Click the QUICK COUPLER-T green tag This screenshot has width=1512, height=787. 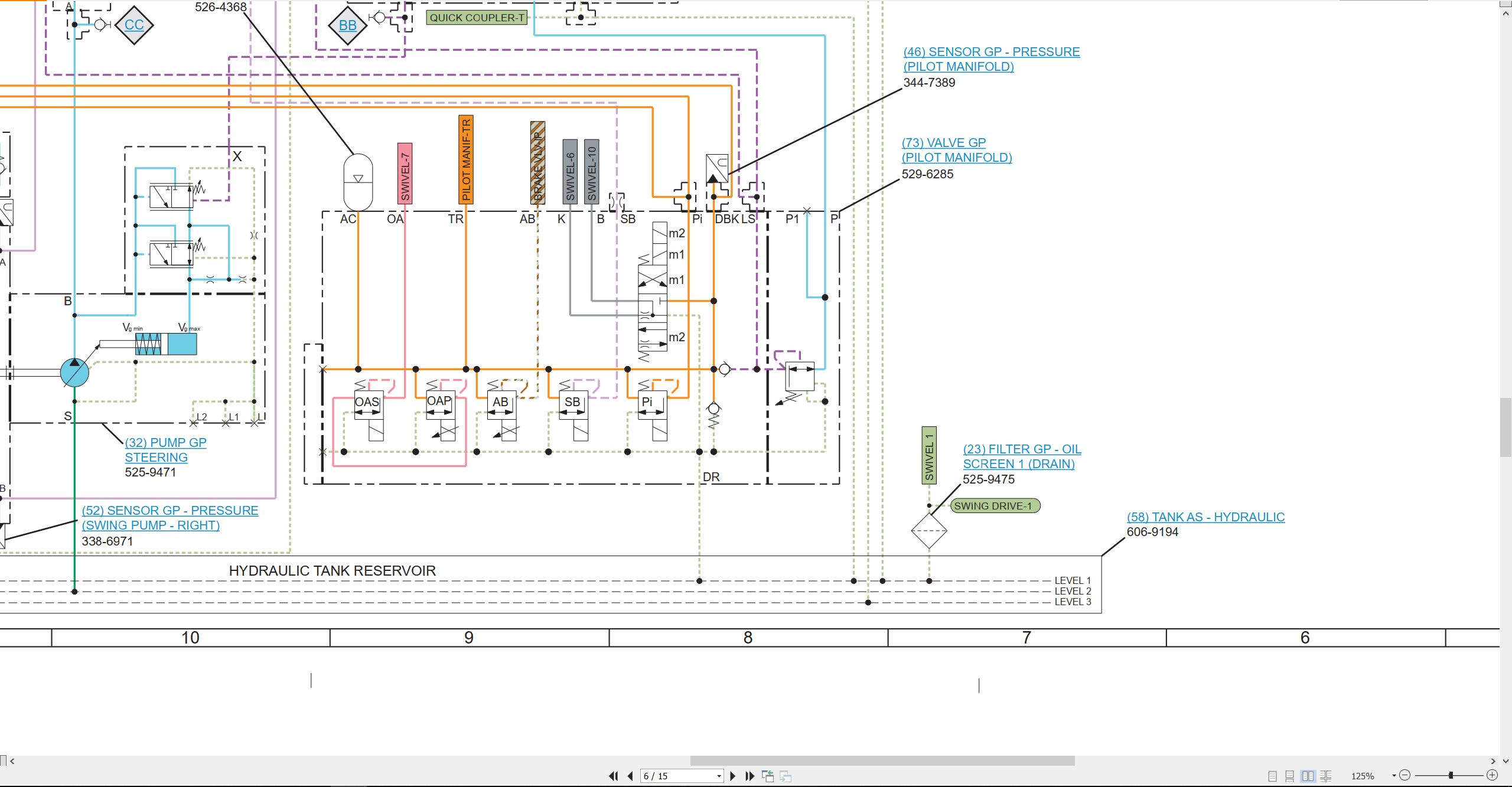(477, 18)
